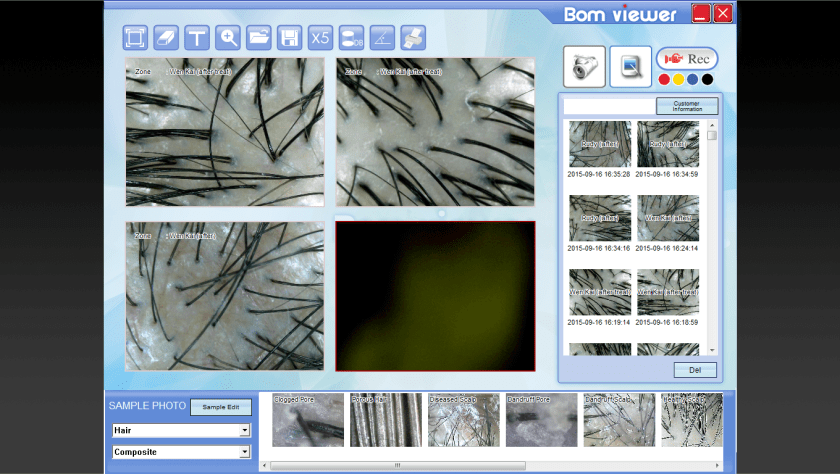The image size is (840, 474).
Task: Click the Customer Information button
Action: [687, 106]
